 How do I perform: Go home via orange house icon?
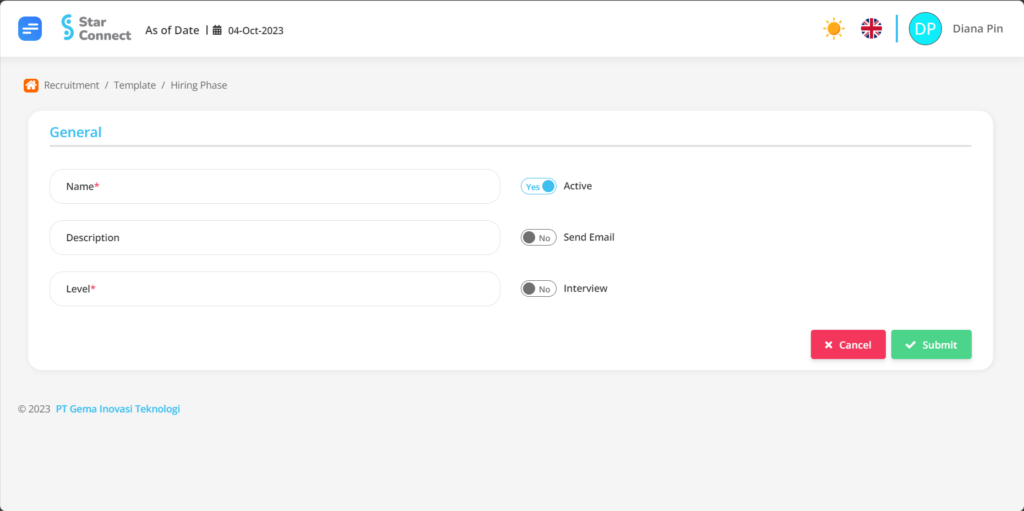(31, 85)
